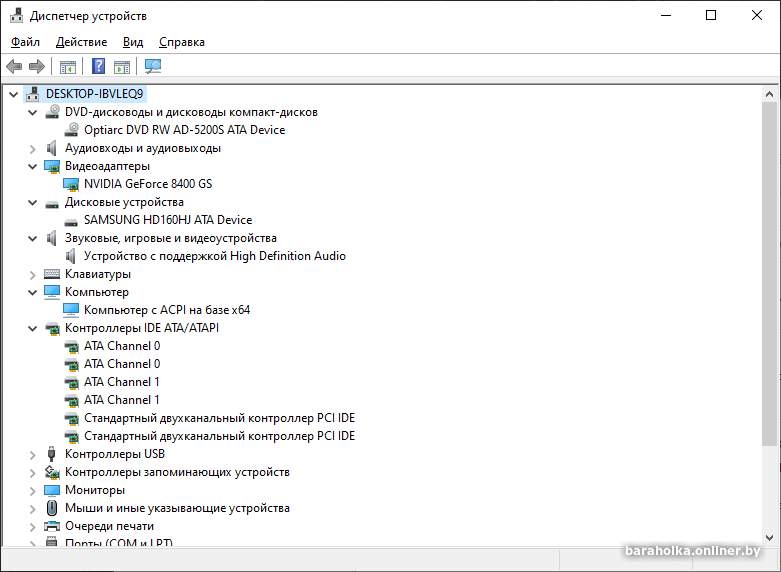Click the Scan for hardware changes icon

pos(153,66)
